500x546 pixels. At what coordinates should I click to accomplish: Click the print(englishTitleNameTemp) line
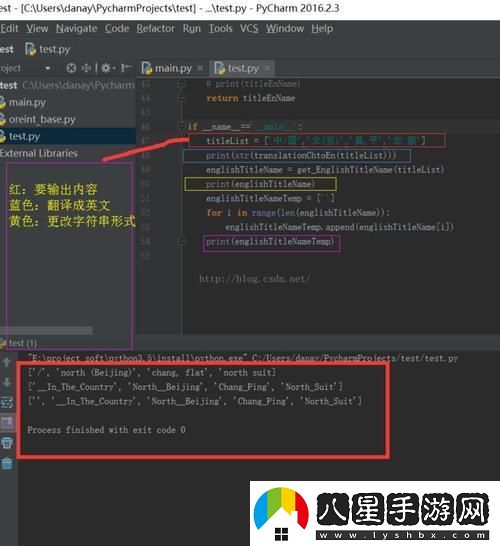[x=270, y=241]
